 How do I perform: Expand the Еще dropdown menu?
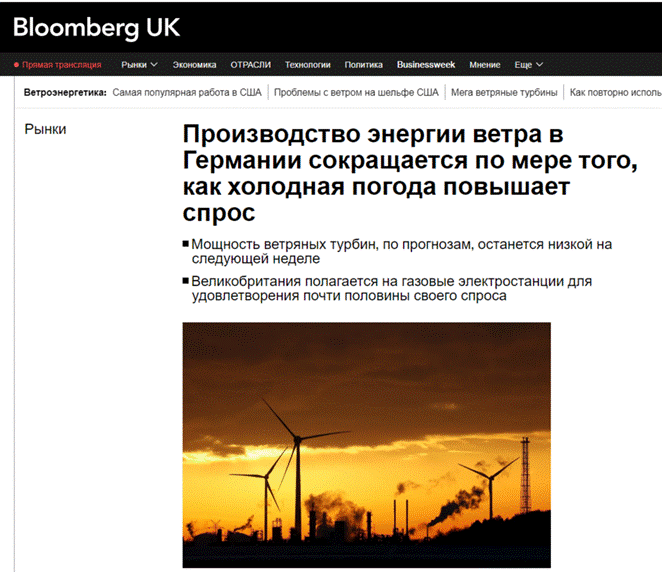(528, 65)
